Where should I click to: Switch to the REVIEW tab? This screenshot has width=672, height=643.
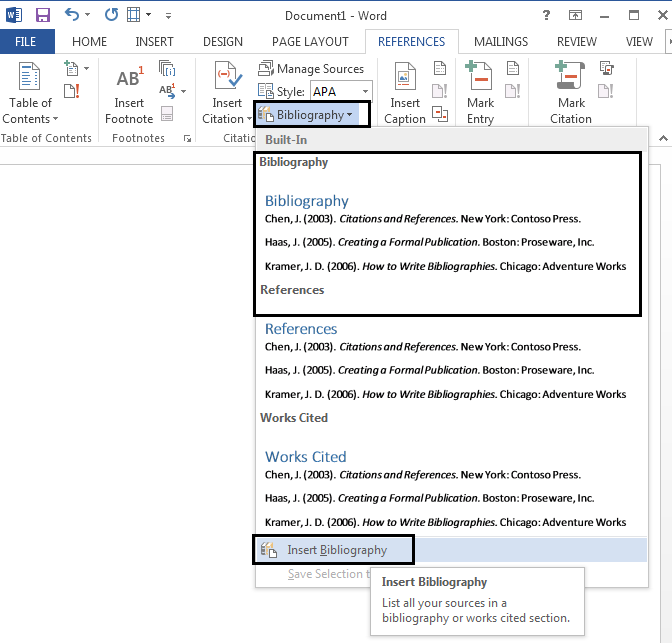[x=577, y=42]
